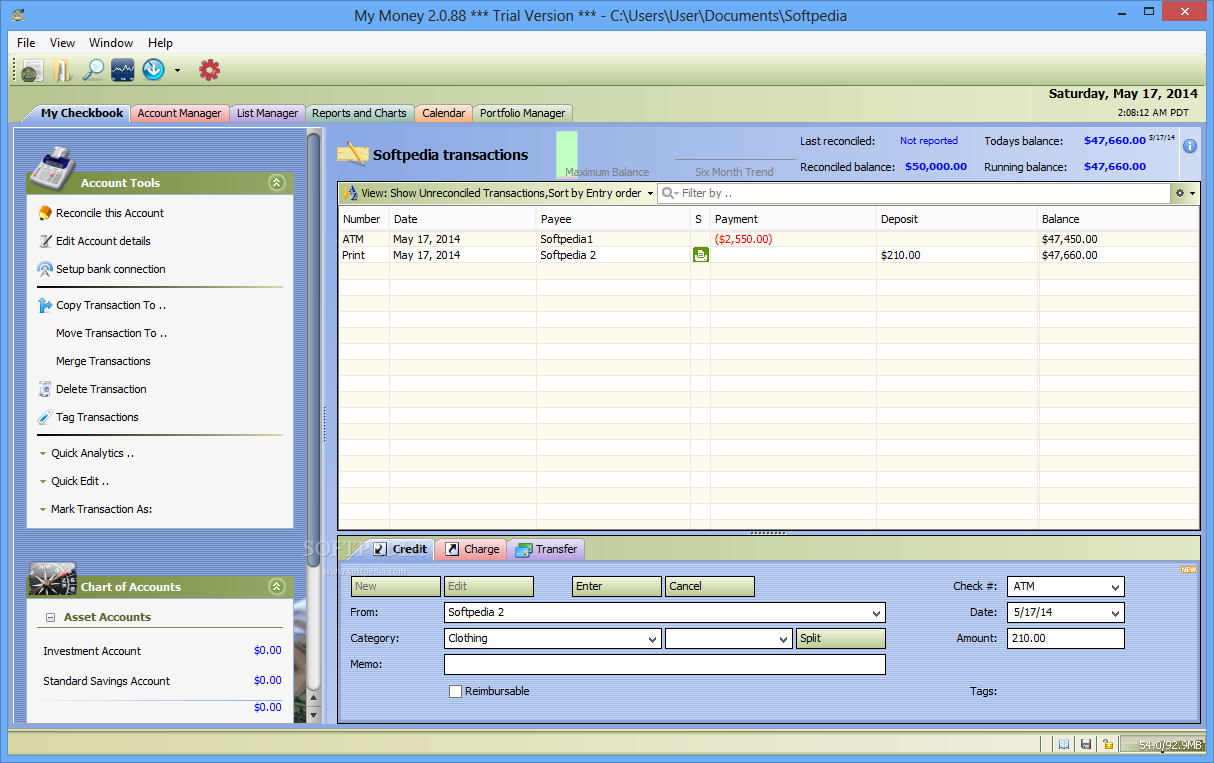Open the File menu
1214x763 pixels.
point(26,43)
